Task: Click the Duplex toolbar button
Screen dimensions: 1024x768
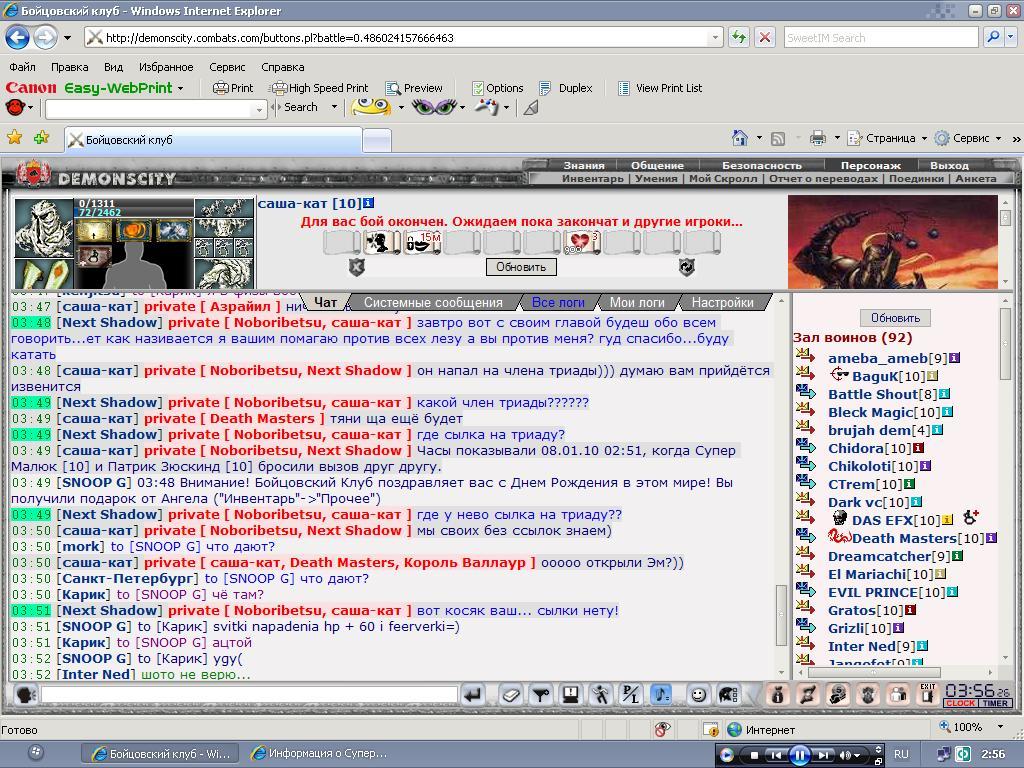Action: (x=566, y=88)
